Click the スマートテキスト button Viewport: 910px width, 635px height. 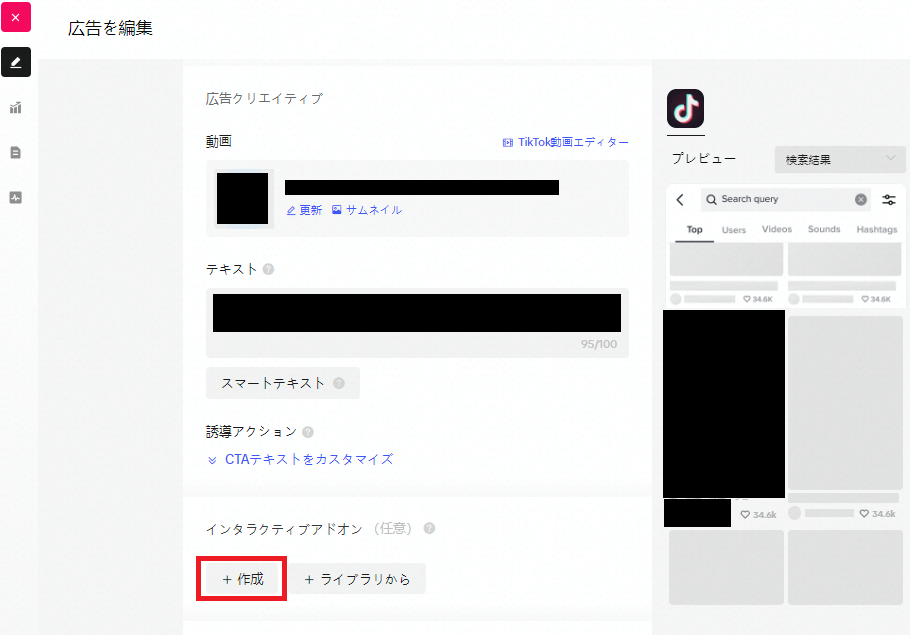[x=282, y=383]
